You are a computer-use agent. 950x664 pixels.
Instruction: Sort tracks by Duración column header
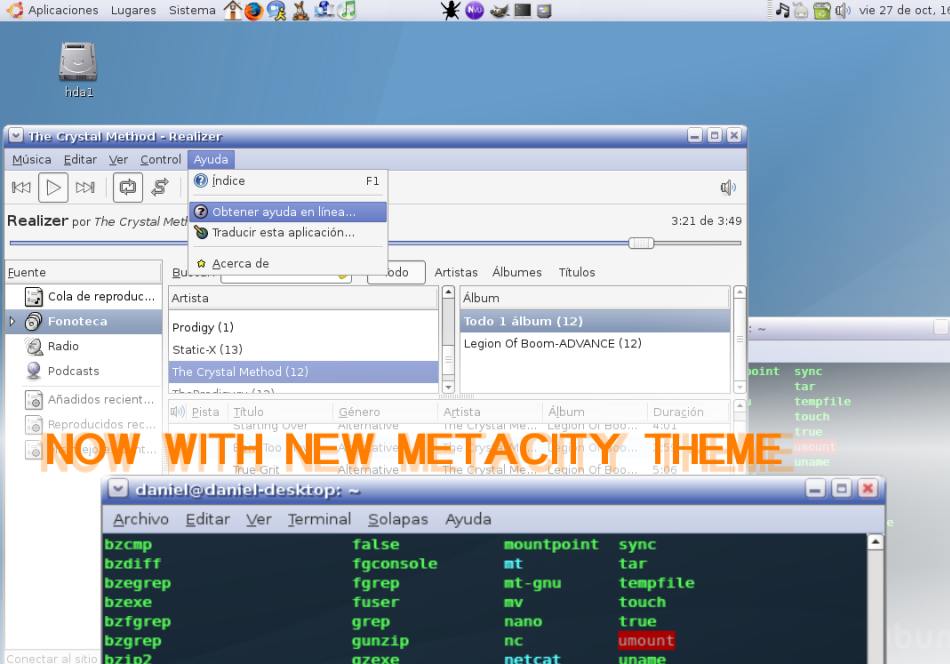pyautogui.click(x=688, y=412)
